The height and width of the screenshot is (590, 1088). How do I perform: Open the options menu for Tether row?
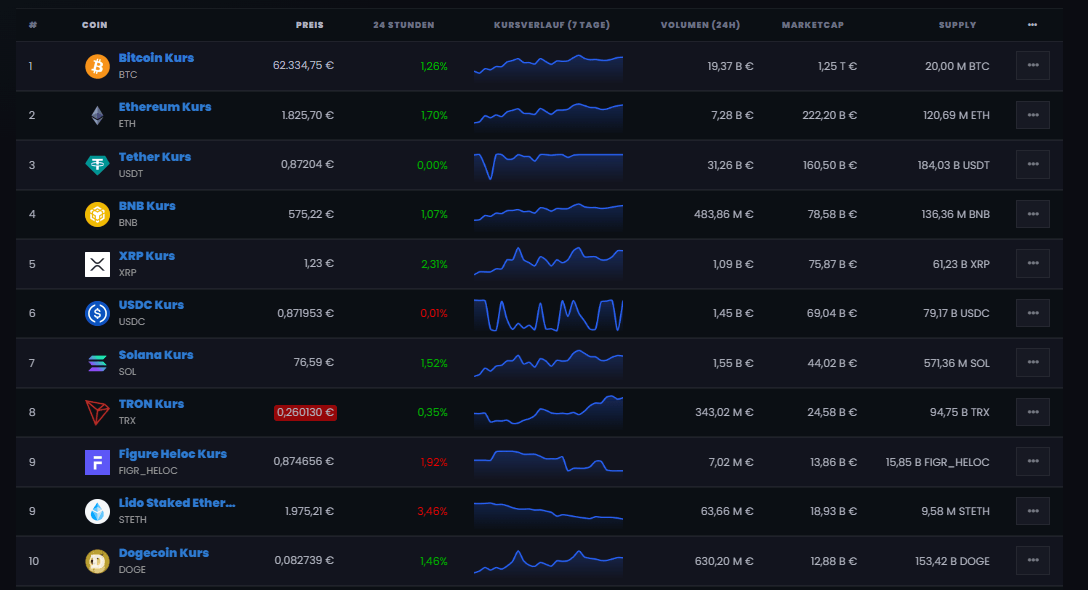tap(1032, 165)
